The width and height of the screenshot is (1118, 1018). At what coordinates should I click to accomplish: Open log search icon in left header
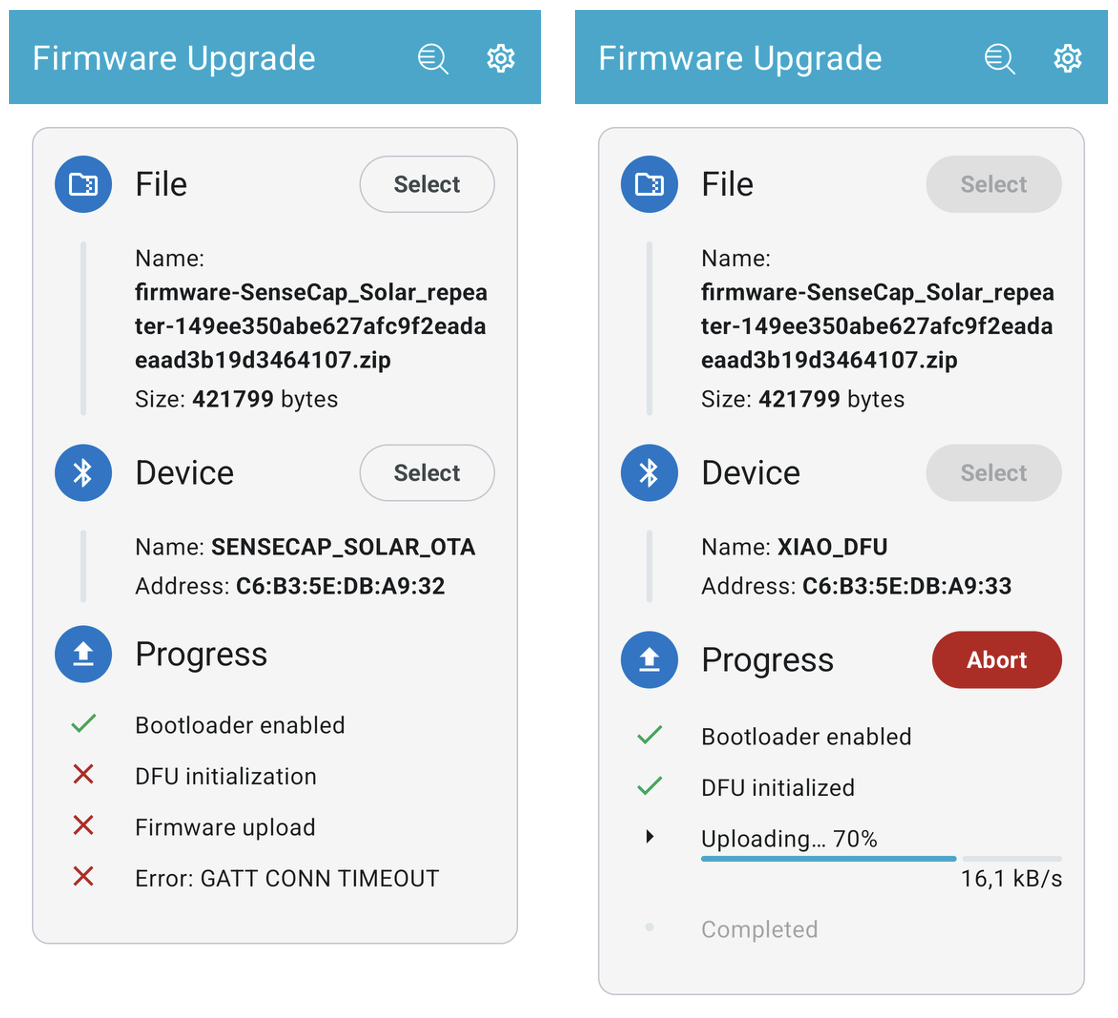click(433, 58)
